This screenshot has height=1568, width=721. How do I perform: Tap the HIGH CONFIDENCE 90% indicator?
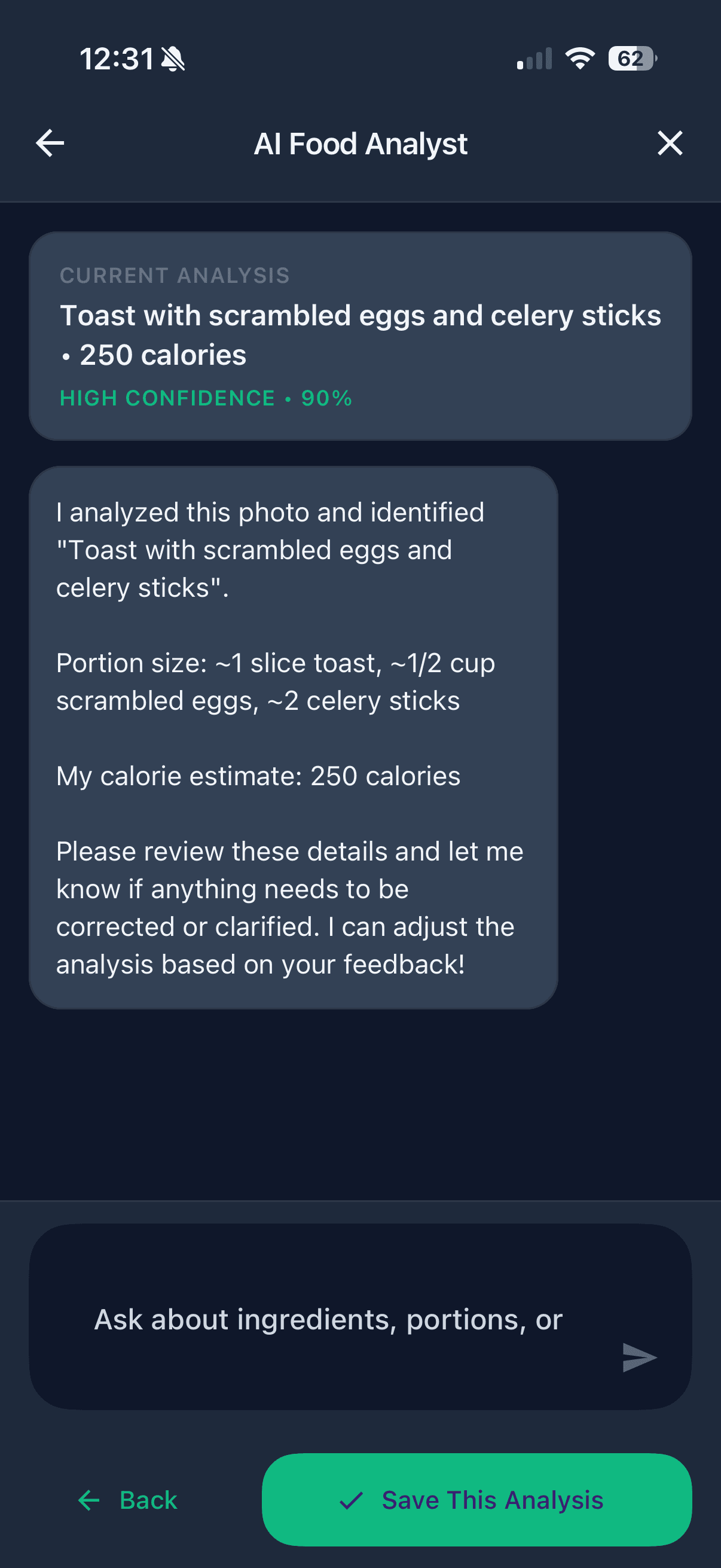206,398
